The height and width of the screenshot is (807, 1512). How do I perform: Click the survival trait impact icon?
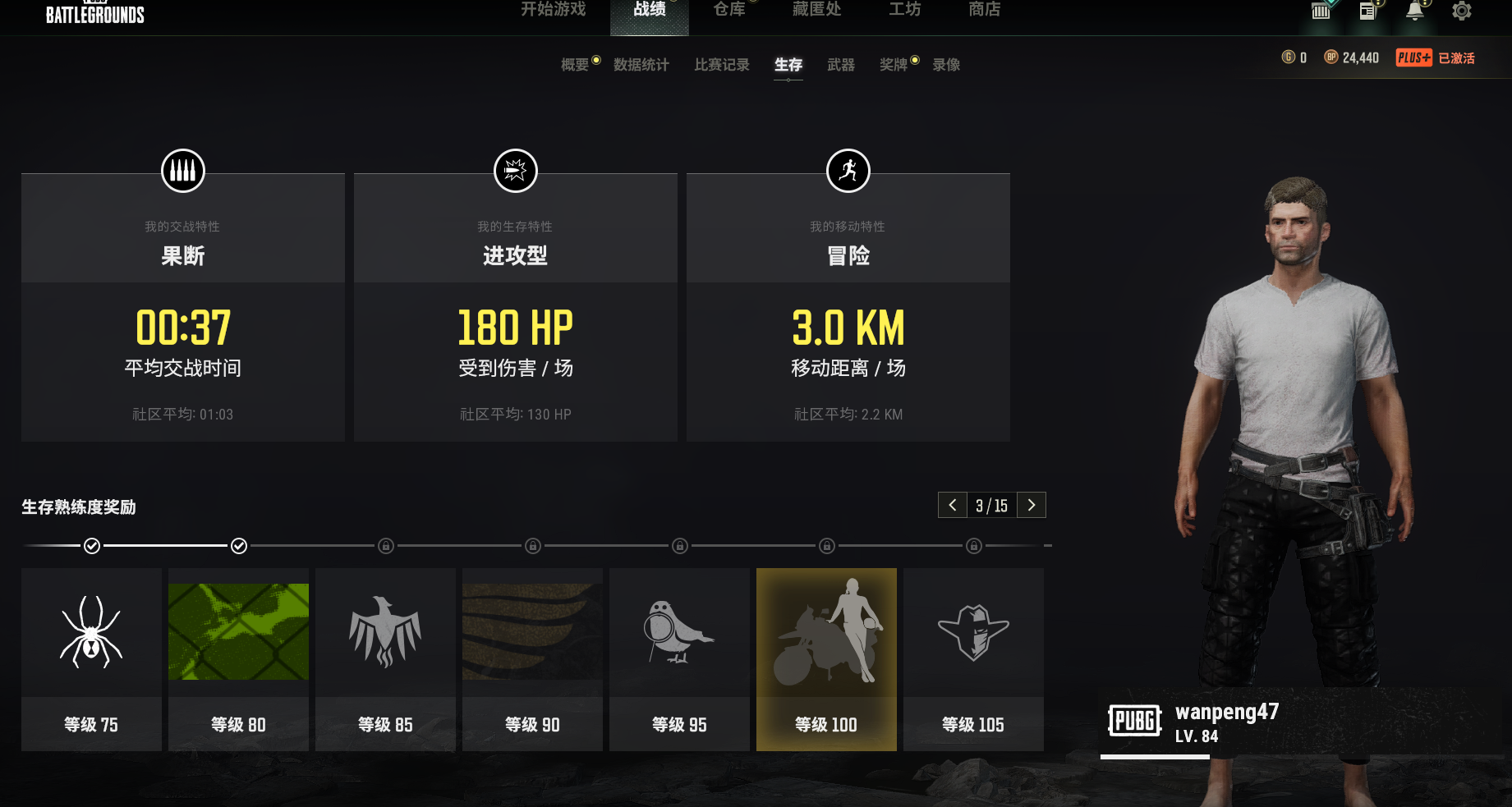[516, 171]
